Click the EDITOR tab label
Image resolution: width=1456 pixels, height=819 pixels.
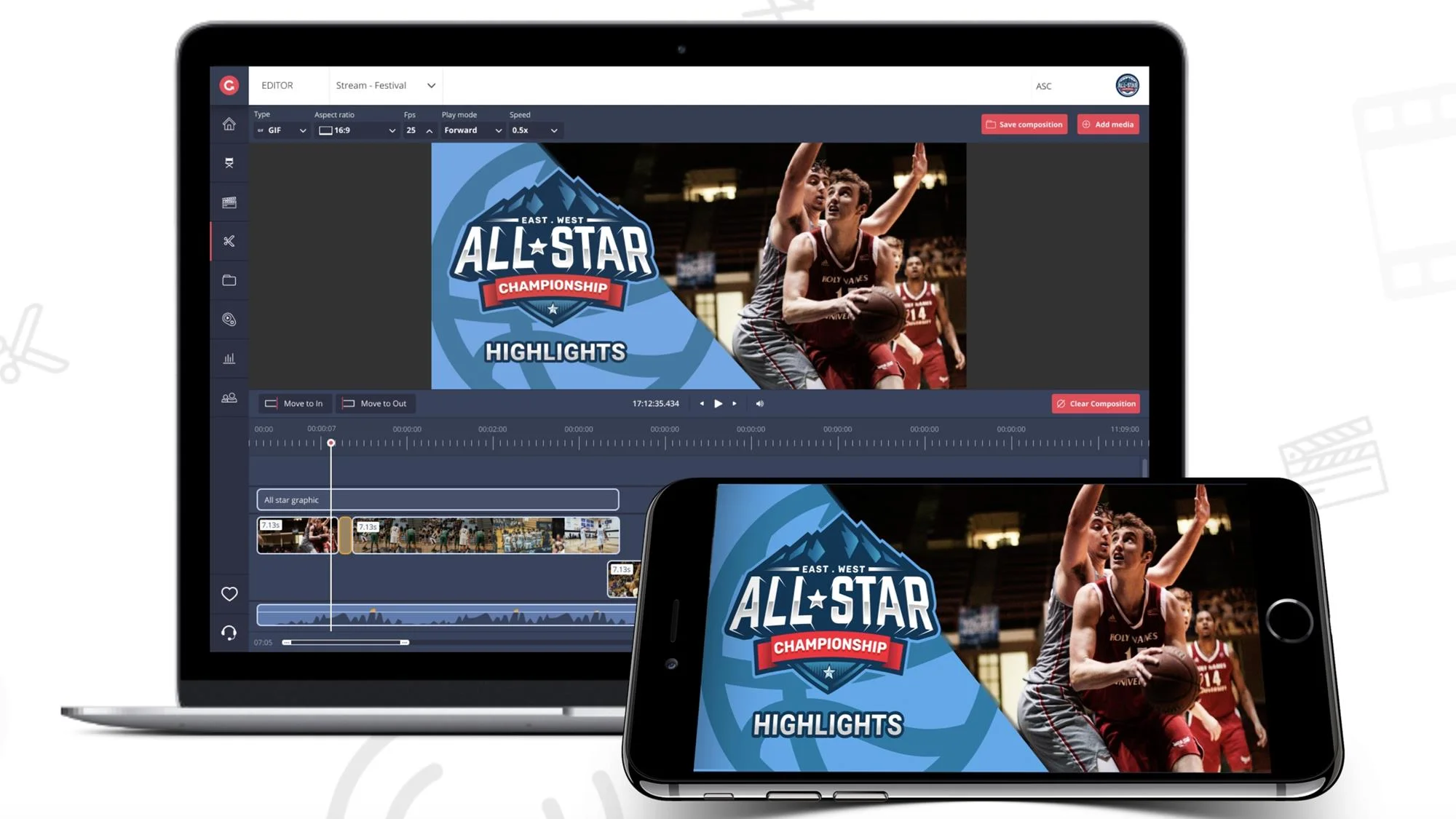277,85
